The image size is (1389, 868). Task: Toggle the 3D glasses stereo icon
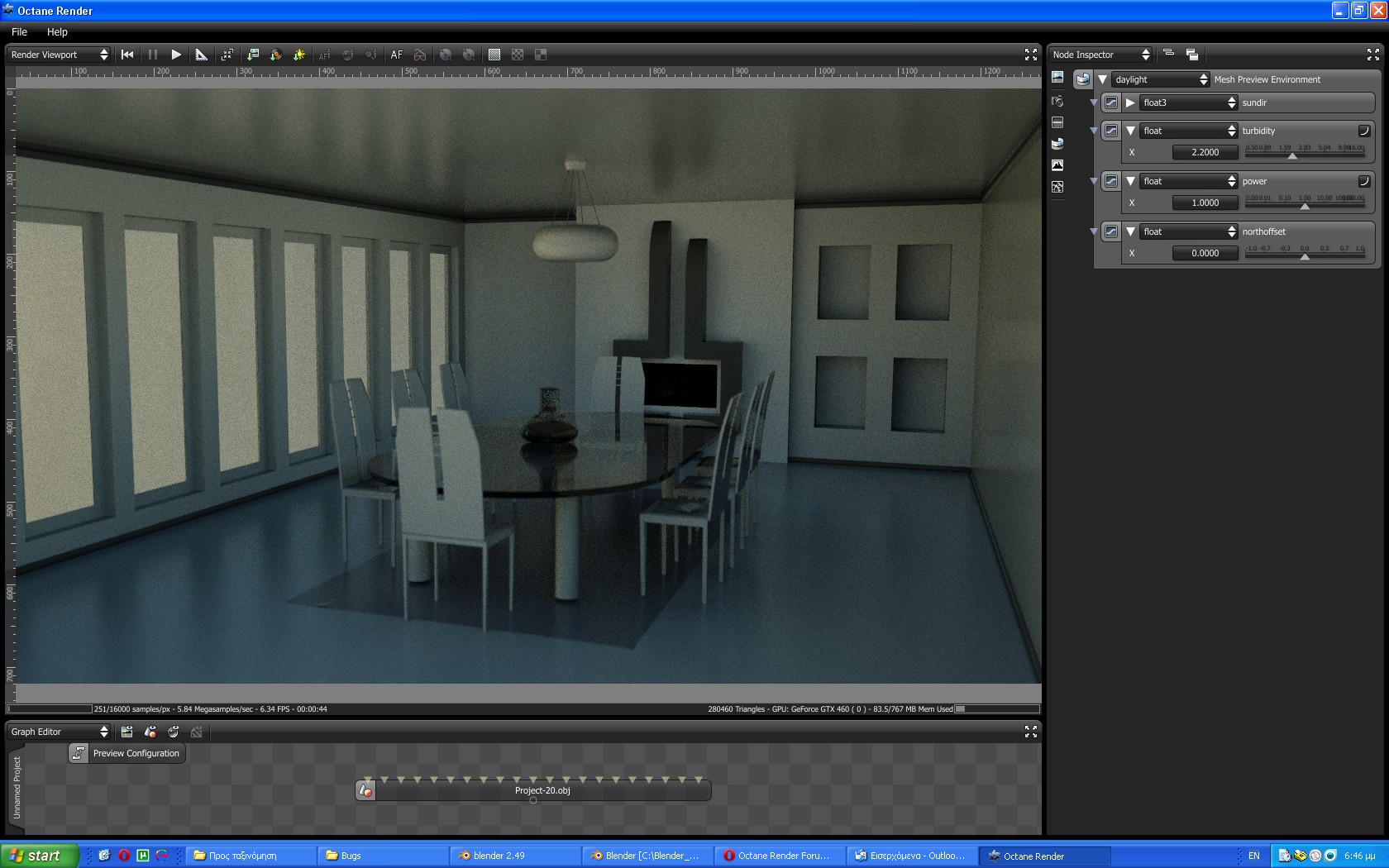click(420, 55)
